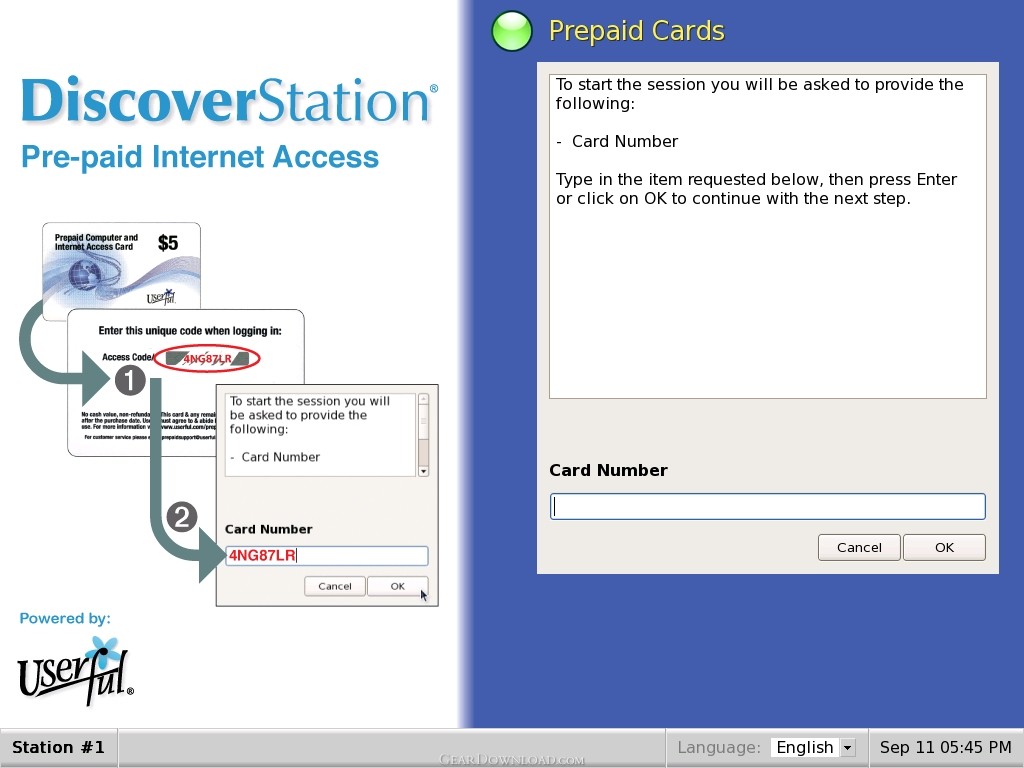1024x768 pixels.
Task: Click the OK button in Prepaid Cards
Action: click(944, 547)
